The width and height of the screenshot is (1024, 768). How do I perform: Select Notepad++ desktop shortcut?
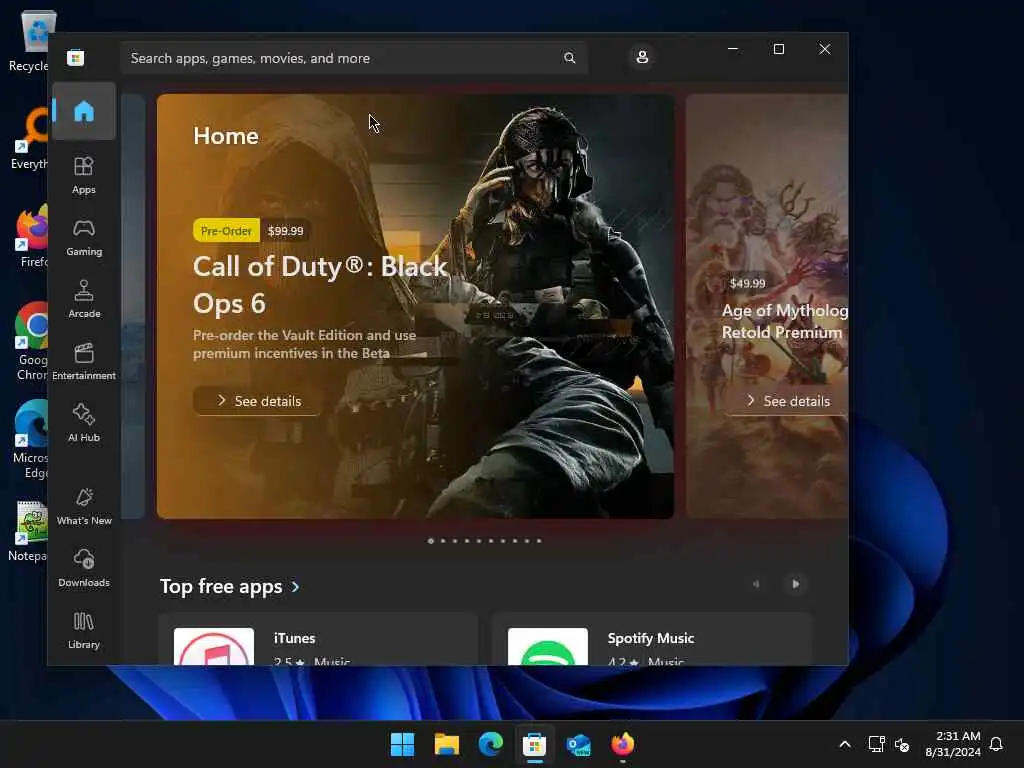tap(28, 531)
